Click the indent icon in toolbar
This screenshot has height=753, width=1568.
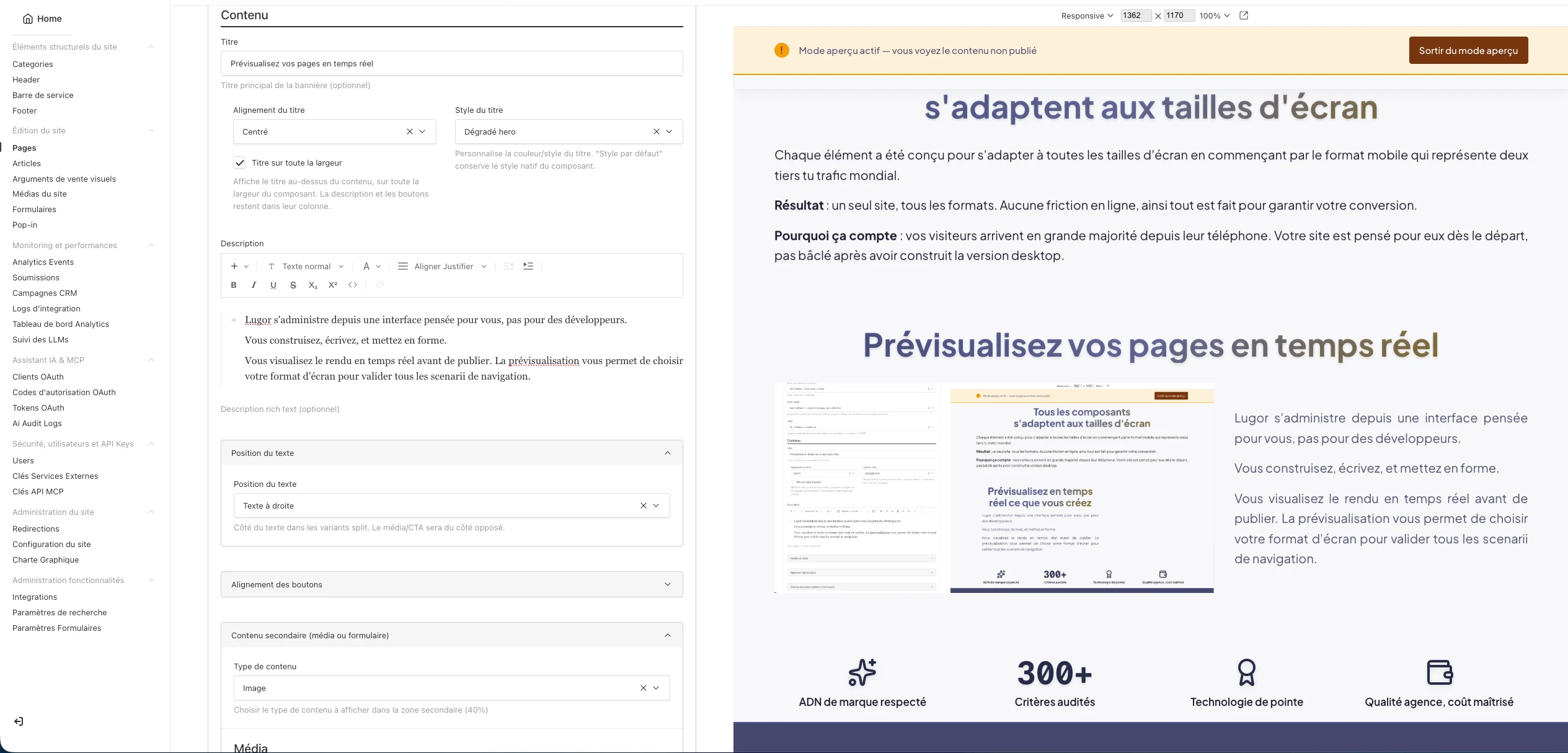point(528,266)
